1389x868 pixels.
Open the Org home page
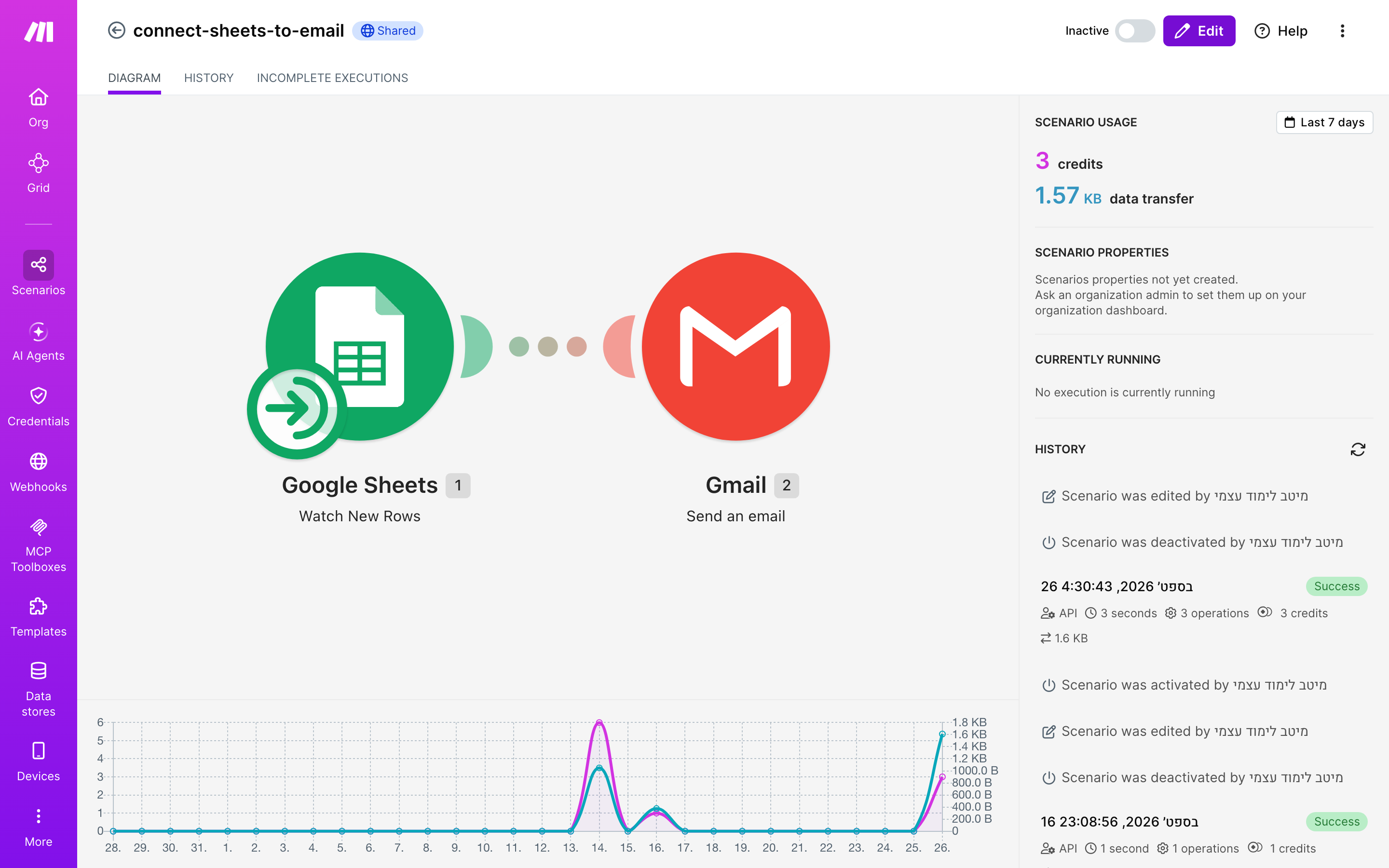[39, 108]
